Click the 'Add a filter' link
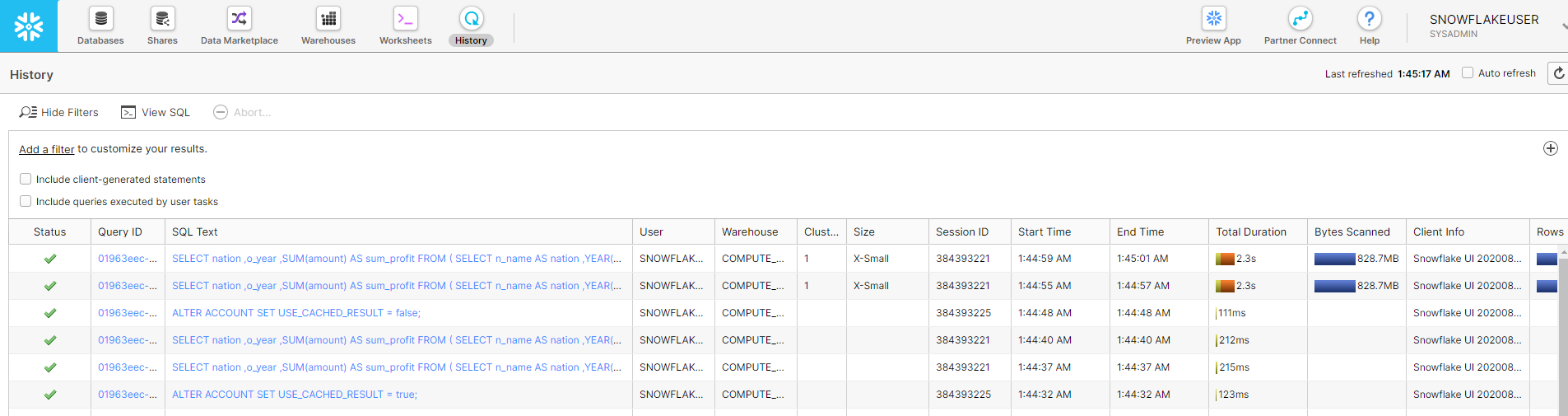 pos(47,149)
